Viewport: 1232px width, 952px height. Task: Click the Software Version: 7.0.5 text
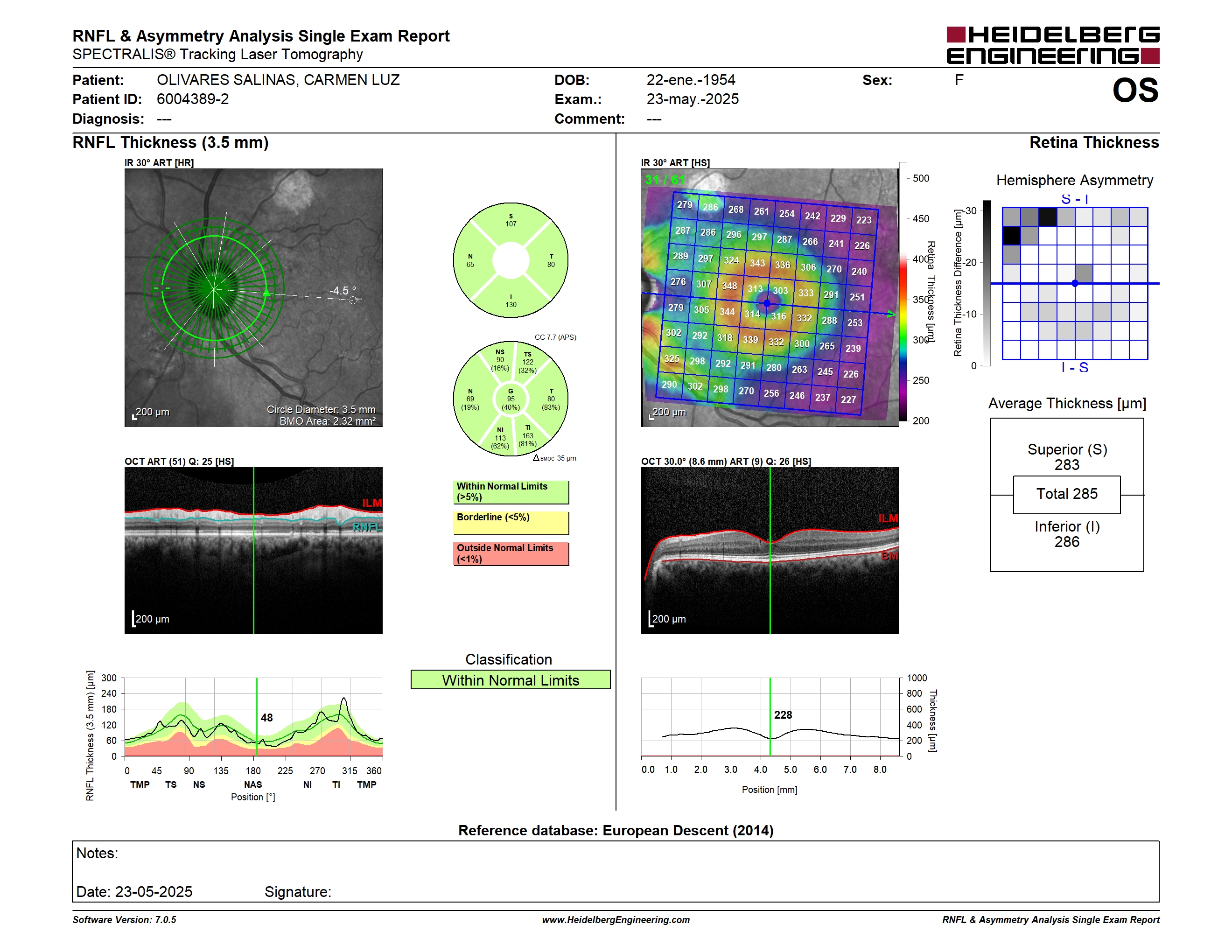pyautogui.click(x=124, y=920)
